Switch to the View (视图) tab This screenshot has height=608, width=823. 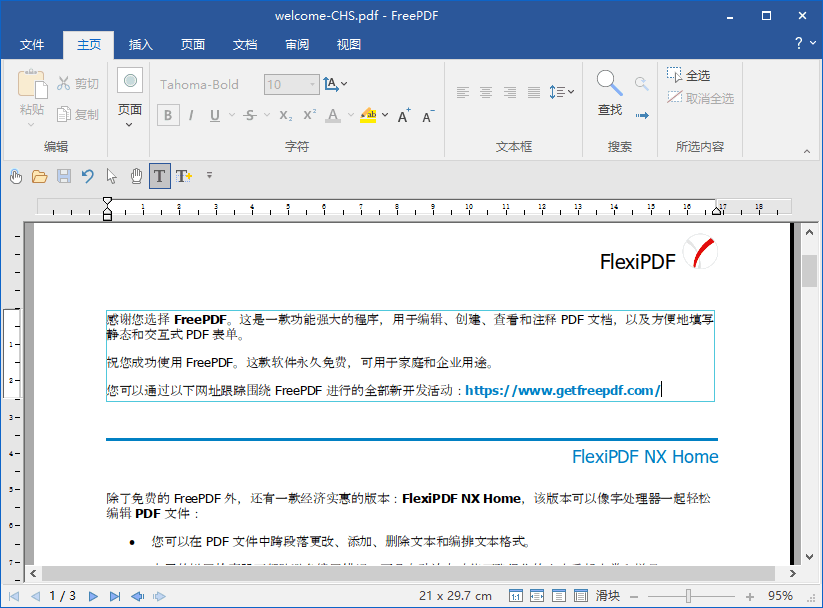click(x=349, y=45)
